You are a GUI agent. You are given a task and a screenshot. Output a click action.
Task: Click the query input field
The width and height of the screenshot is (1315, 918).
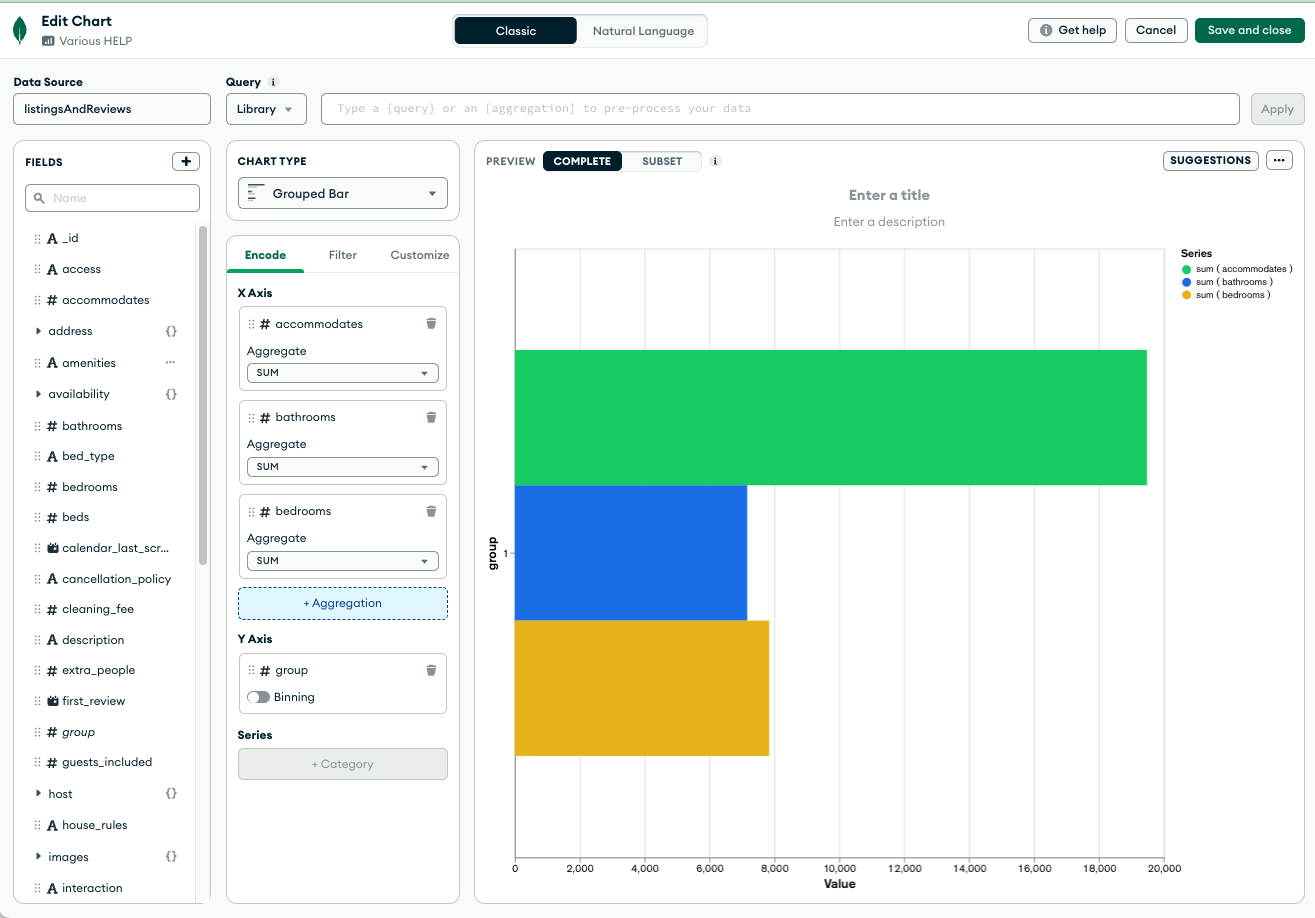click(x=781, y=109)
